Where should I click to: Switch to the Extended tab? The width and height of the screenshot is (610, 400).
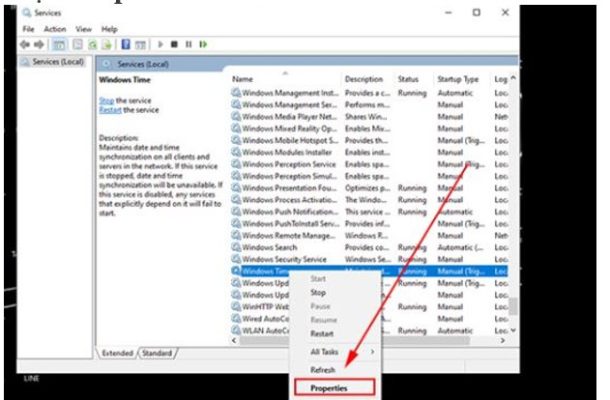(117, 353)
